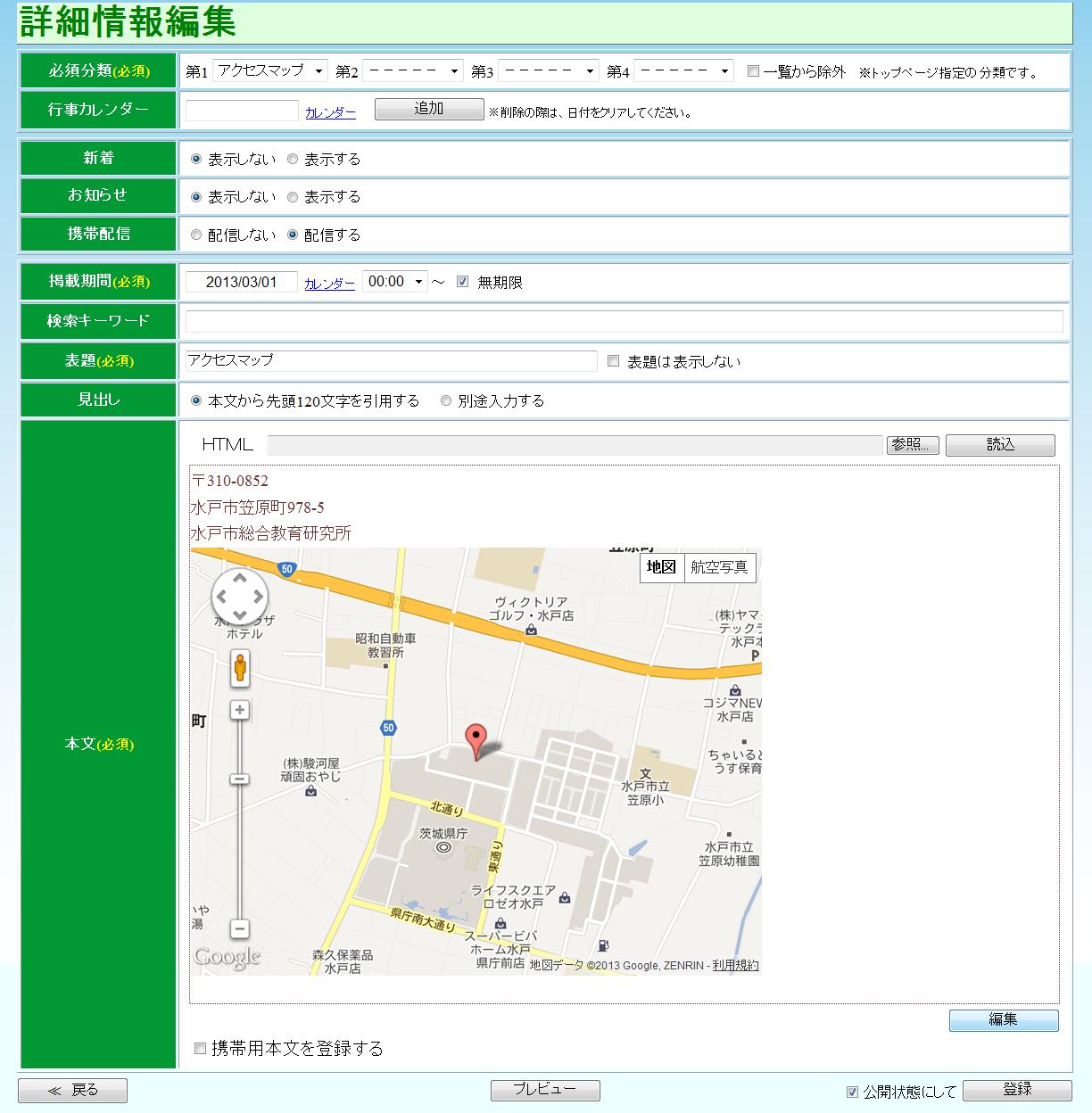The width and height of the screenshot is (1092, 1113).
Task: Click the map pan control compass
Action: (239, 597)
